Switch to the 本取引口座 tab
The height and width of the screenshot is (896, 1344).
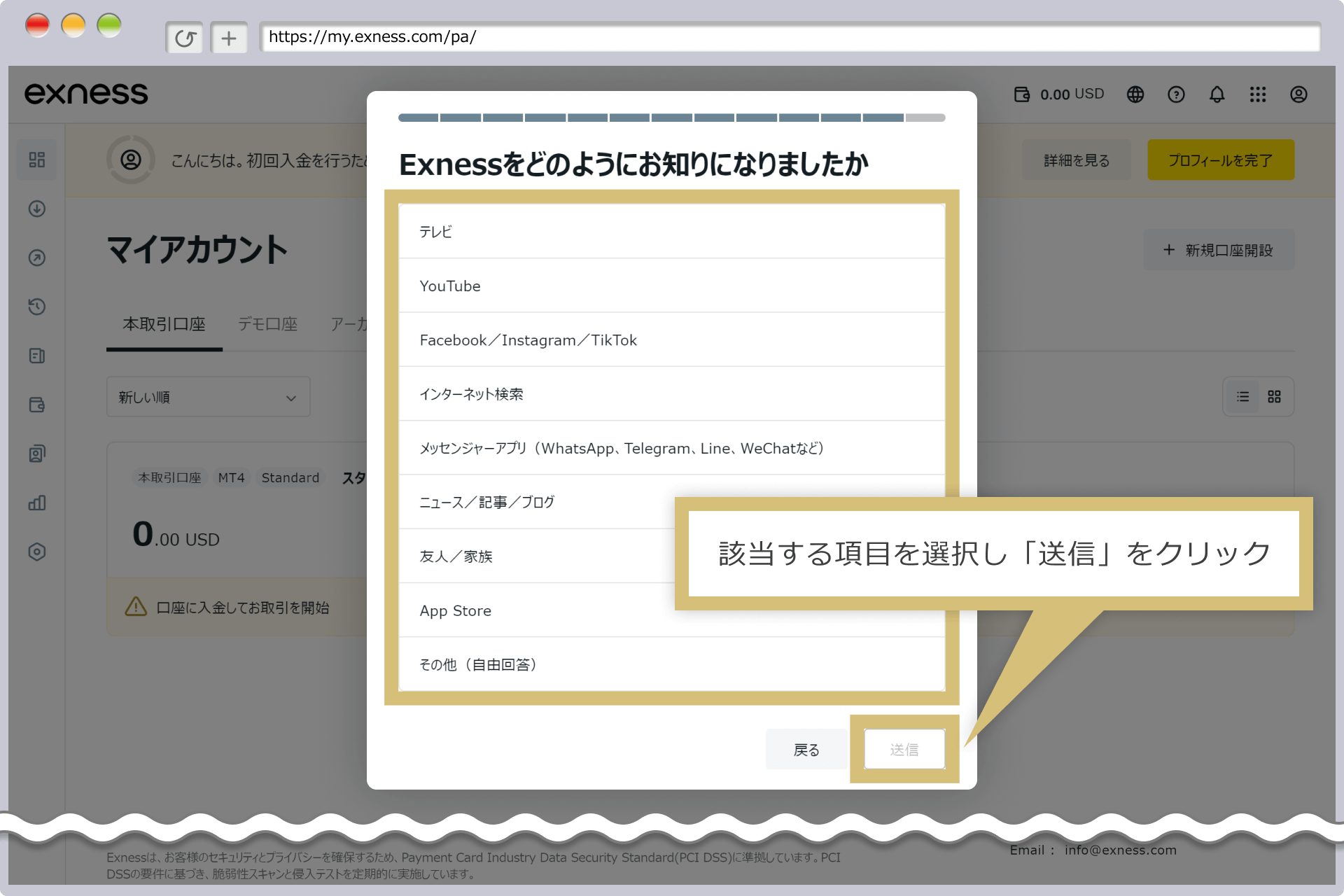164,324
